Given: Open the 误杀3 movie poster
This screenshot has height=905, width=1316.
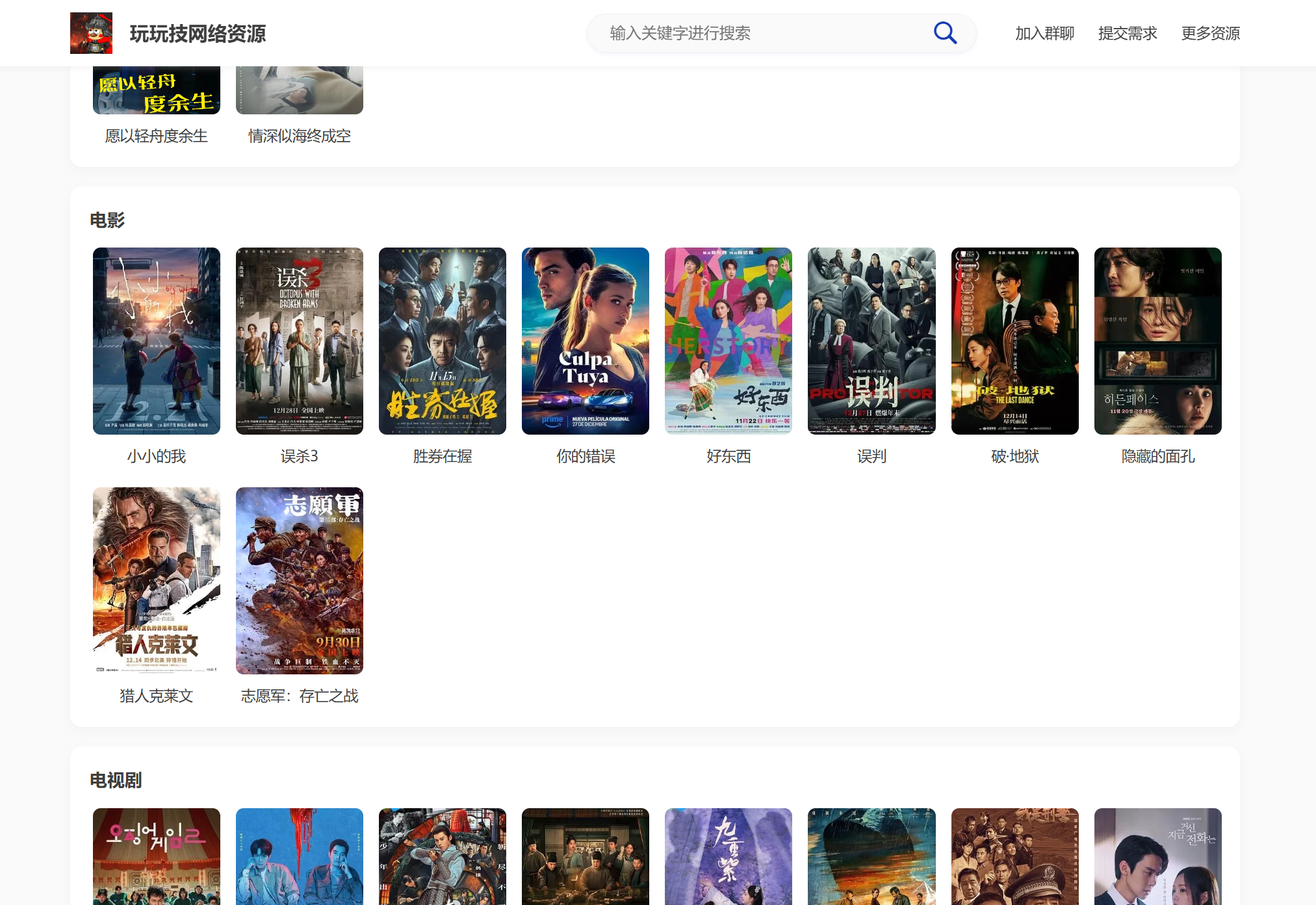Looking at the screenshot, I should point(300,340).
